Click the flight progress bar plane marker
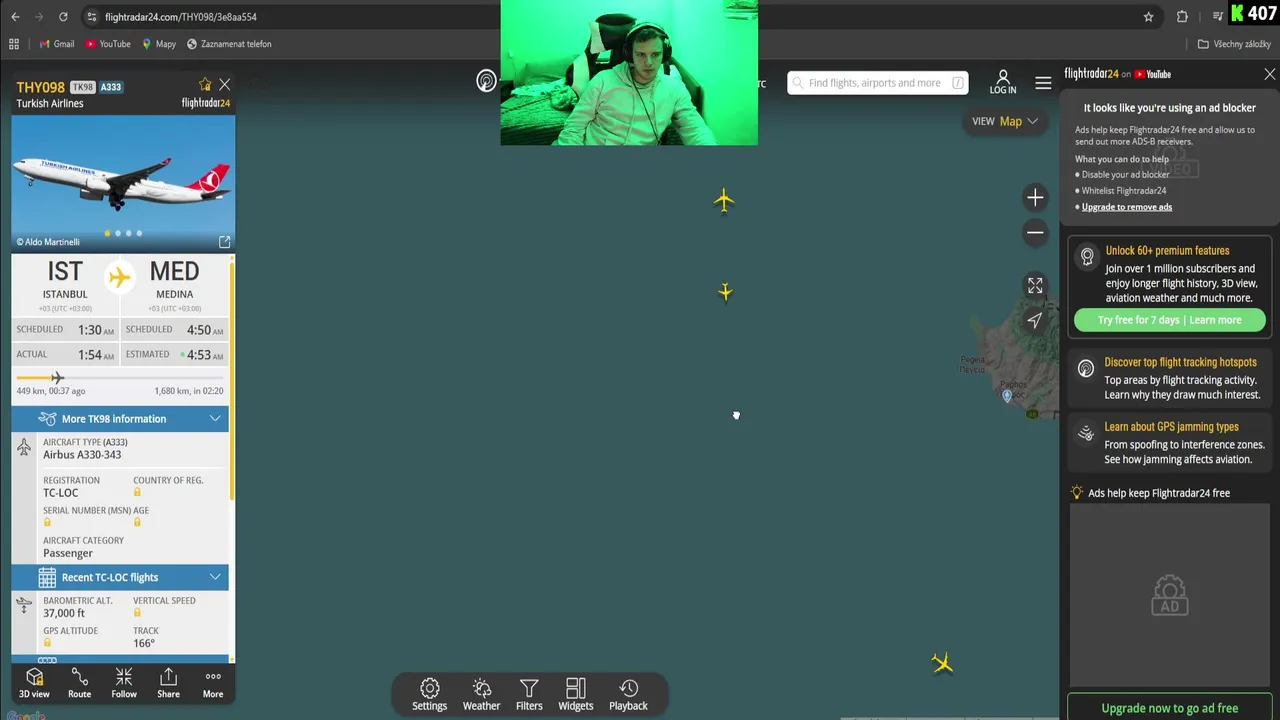Image resolution: width=1280 pixels, height=720 pixels. tap(57, 377)
